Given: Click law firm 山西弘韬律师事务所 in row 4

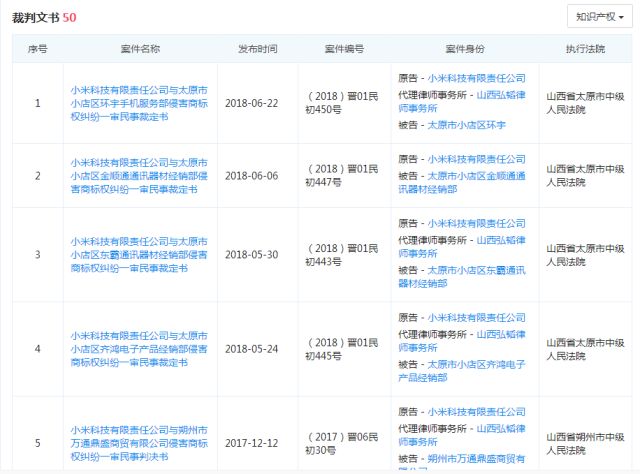Looking at the screenshot, I should 462,341.
